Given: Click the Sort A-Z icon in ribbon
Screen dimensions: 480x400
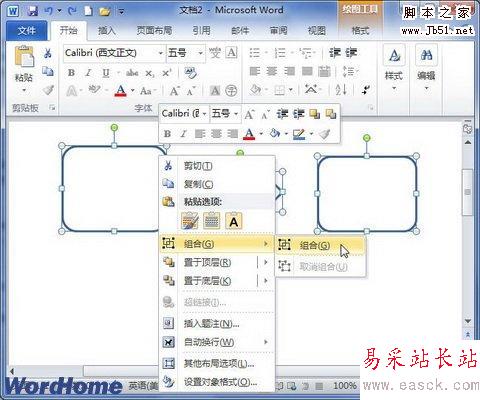Looking at the screenshot, I should 341,90.
